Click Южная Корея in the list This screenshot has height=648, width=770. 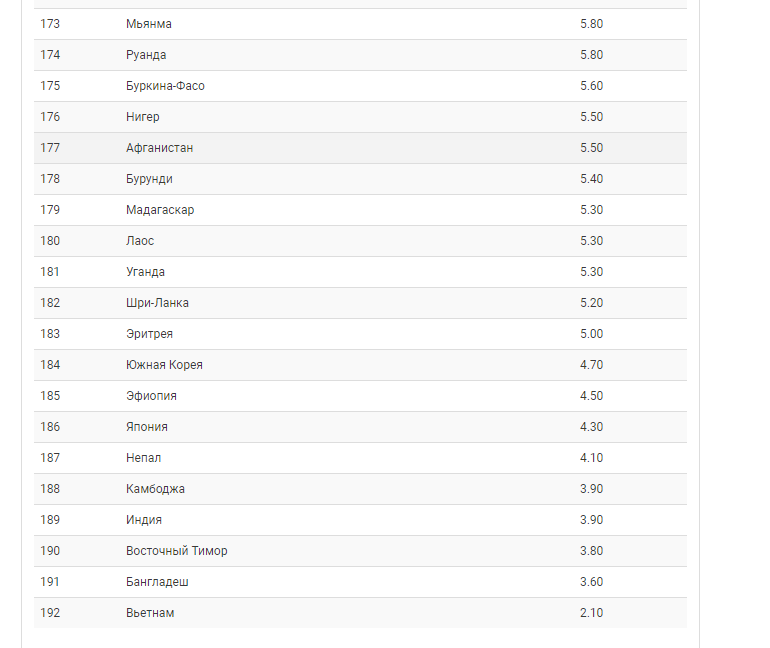(x=164, y=365)
